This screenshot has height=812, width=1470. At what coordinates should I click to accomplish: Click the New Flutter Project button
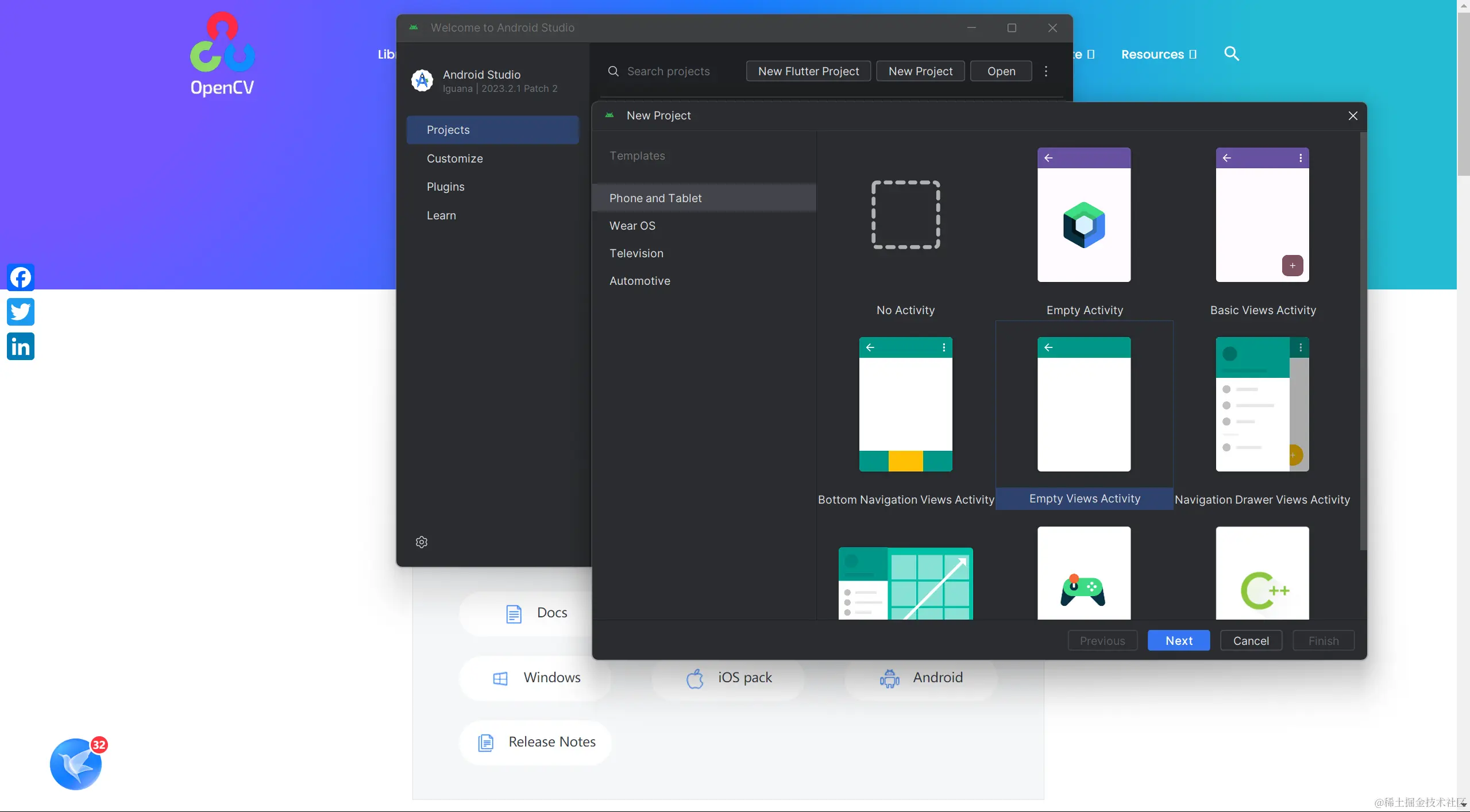click(x=808, y=71)
